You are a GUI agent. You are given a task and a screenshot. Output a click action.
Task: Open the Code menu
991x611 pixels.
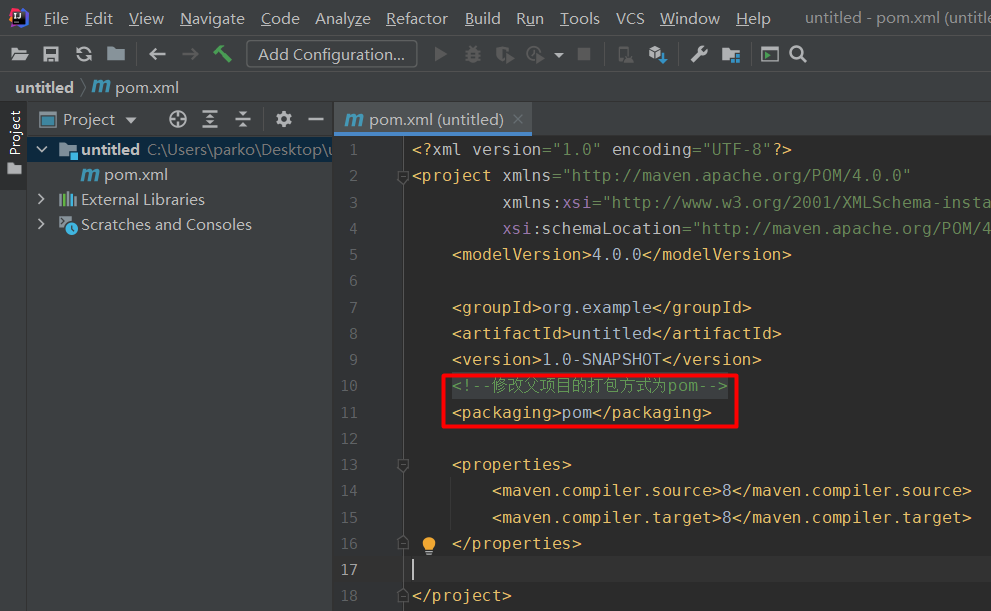[x=280, y=19]
